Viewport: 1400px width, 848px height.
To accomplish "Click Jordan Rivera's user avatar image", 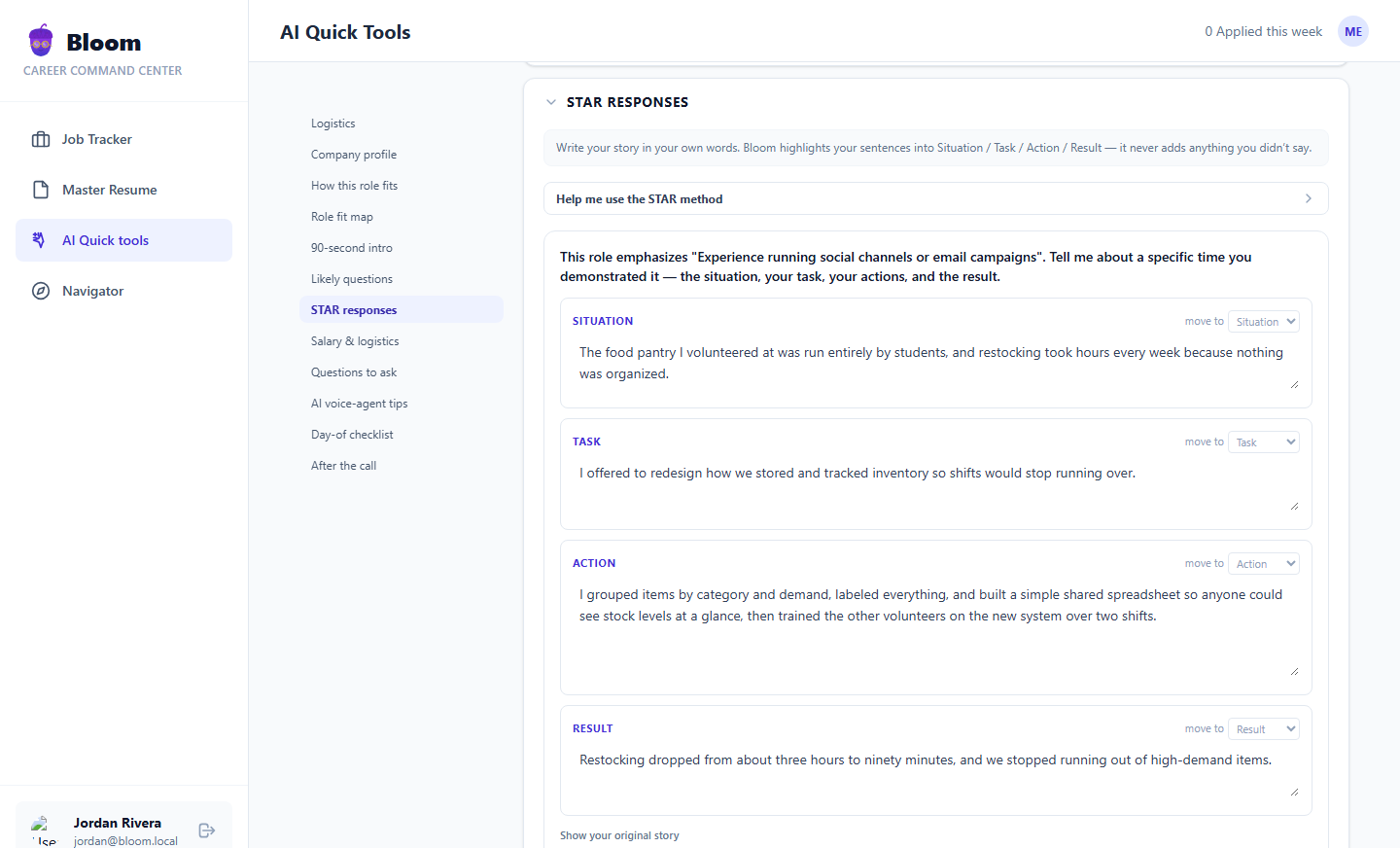I will [x=43, y=832].
